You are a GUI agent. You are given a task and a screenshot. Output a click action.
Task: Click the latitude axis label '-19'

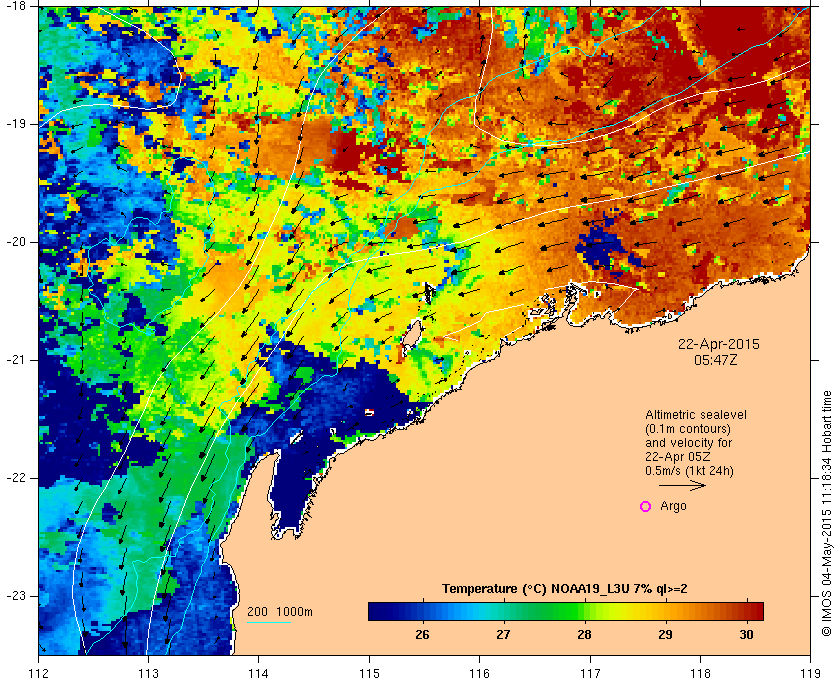15,124
